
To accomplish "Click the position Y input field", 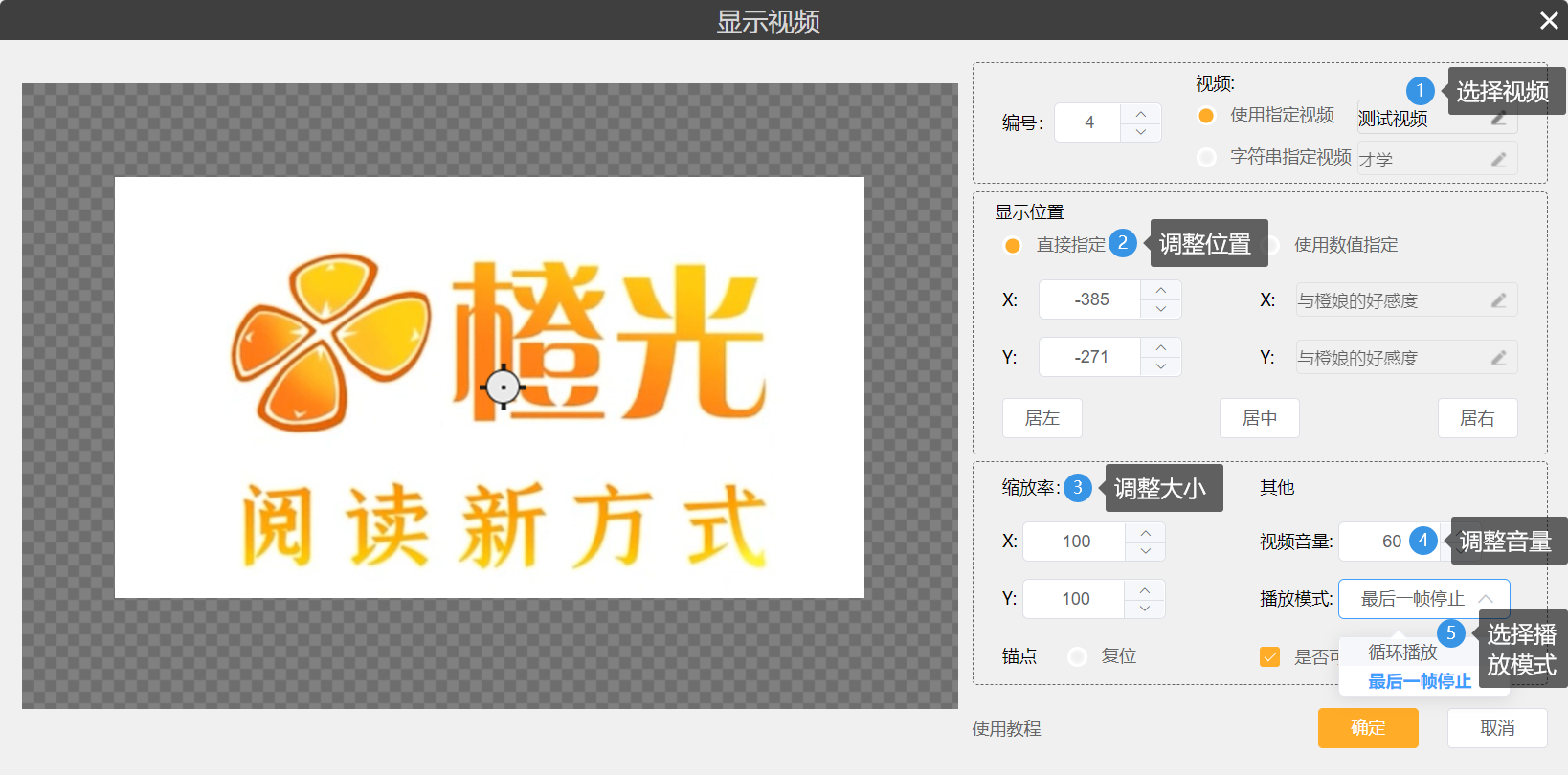I will [x=1090, y=357].
